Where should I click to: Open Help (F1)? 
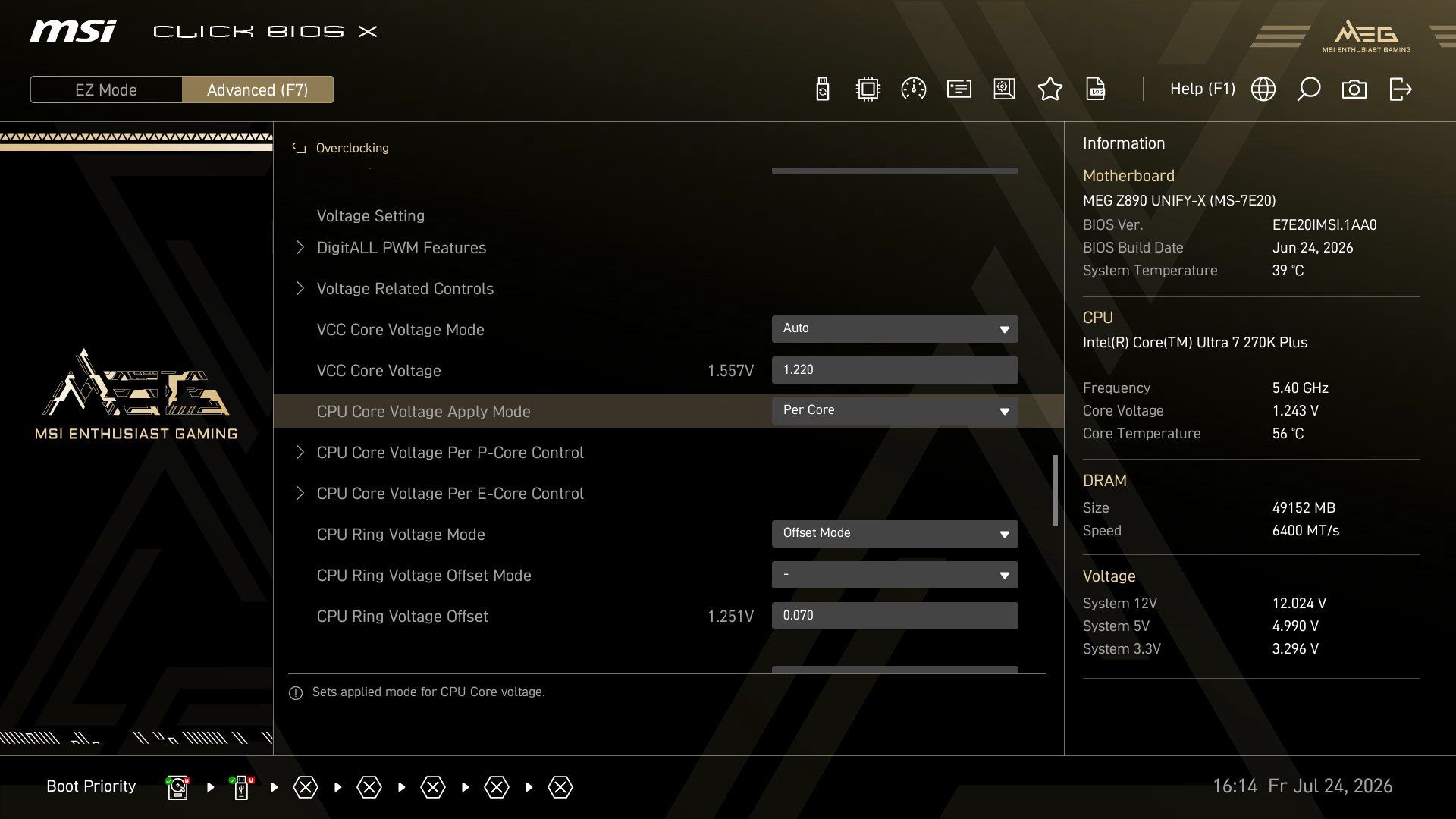point(1203,89)
